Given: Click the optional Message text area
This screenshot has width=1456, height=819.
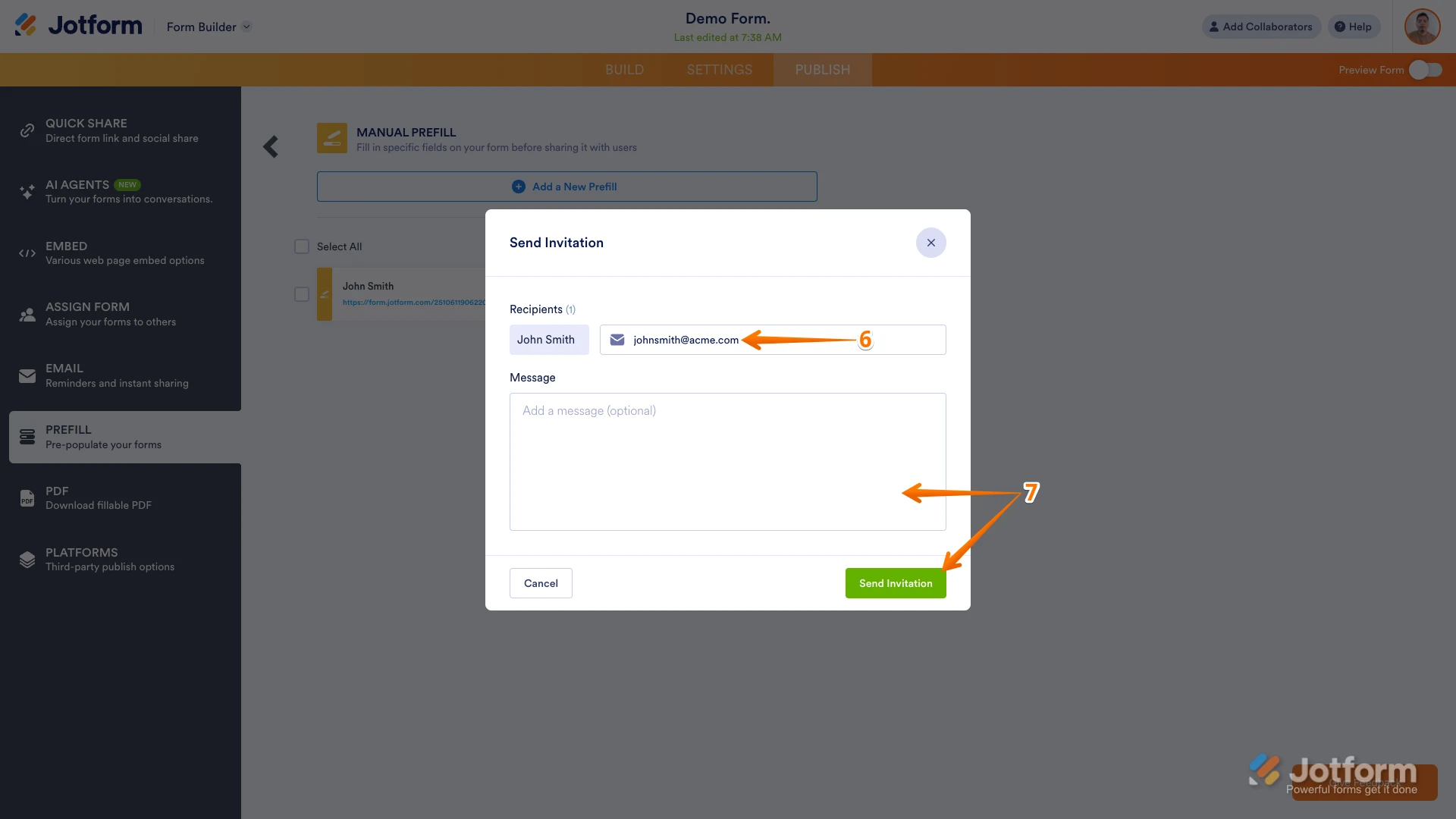Looking at the screenshot, I should coord(728,462).
